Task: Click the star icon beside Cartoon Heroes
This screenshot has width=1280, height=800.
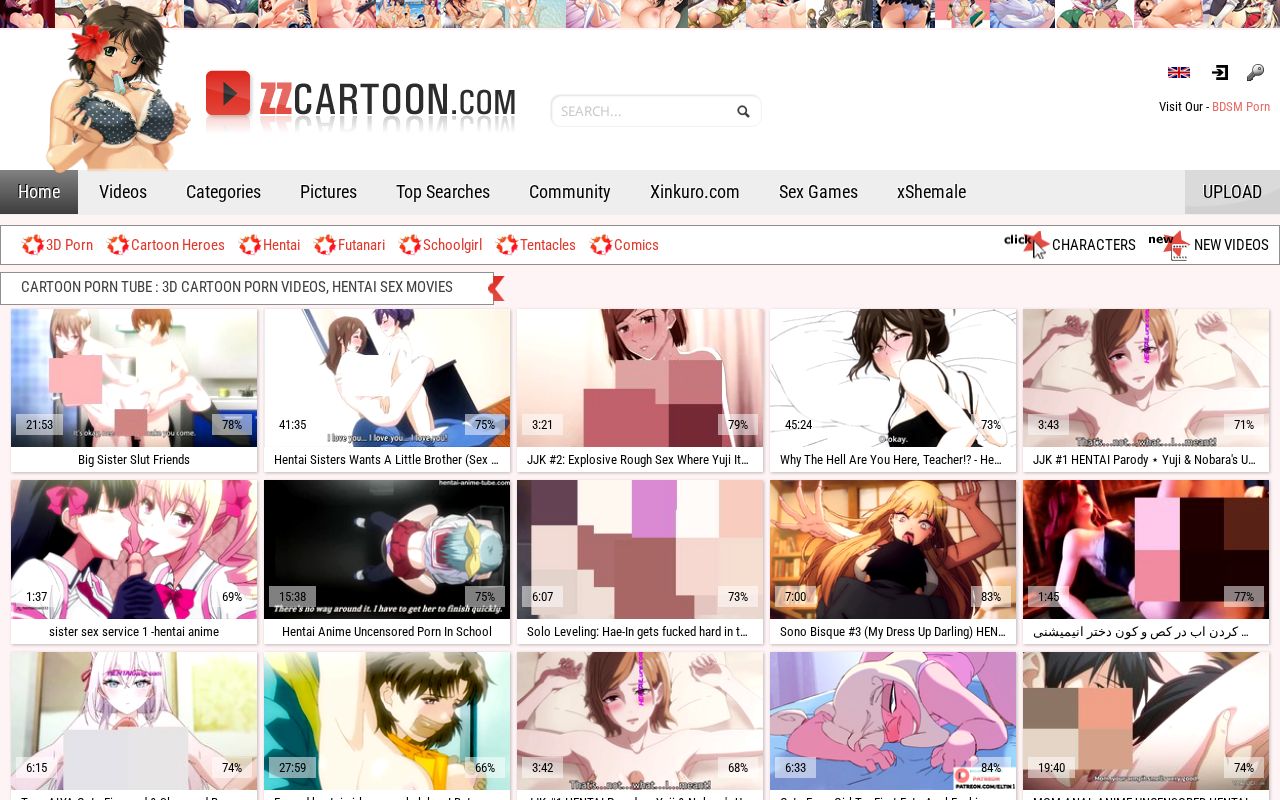Action: click(x=117, y=245)
